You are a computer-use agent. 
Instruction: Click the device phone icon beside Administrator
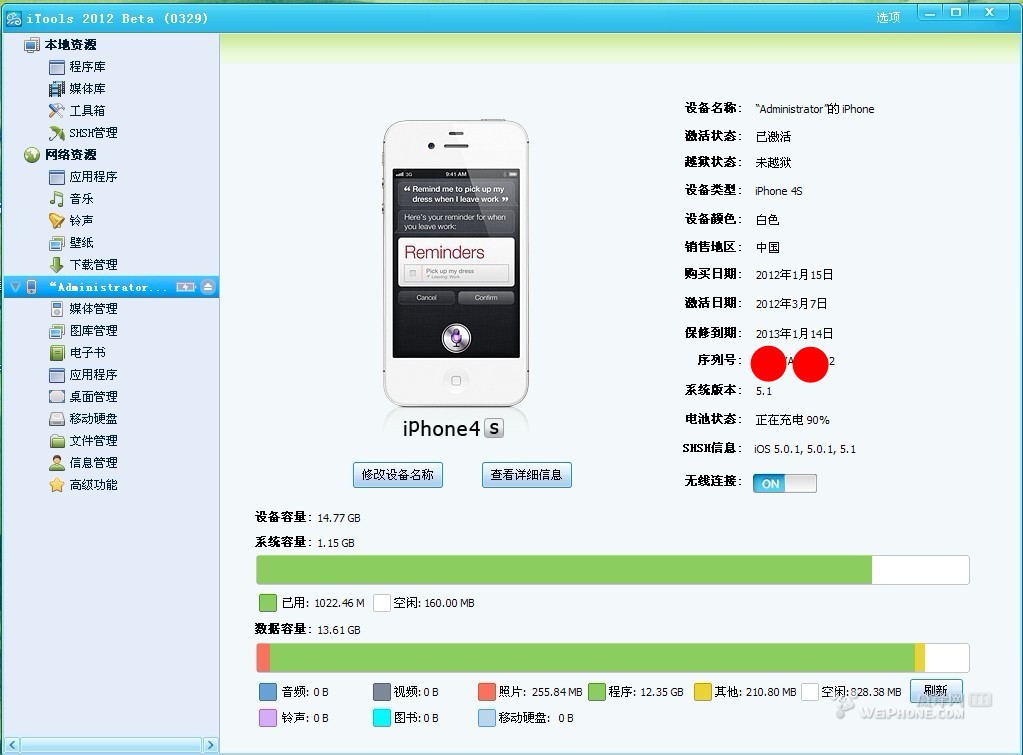[x=31, y=287]
